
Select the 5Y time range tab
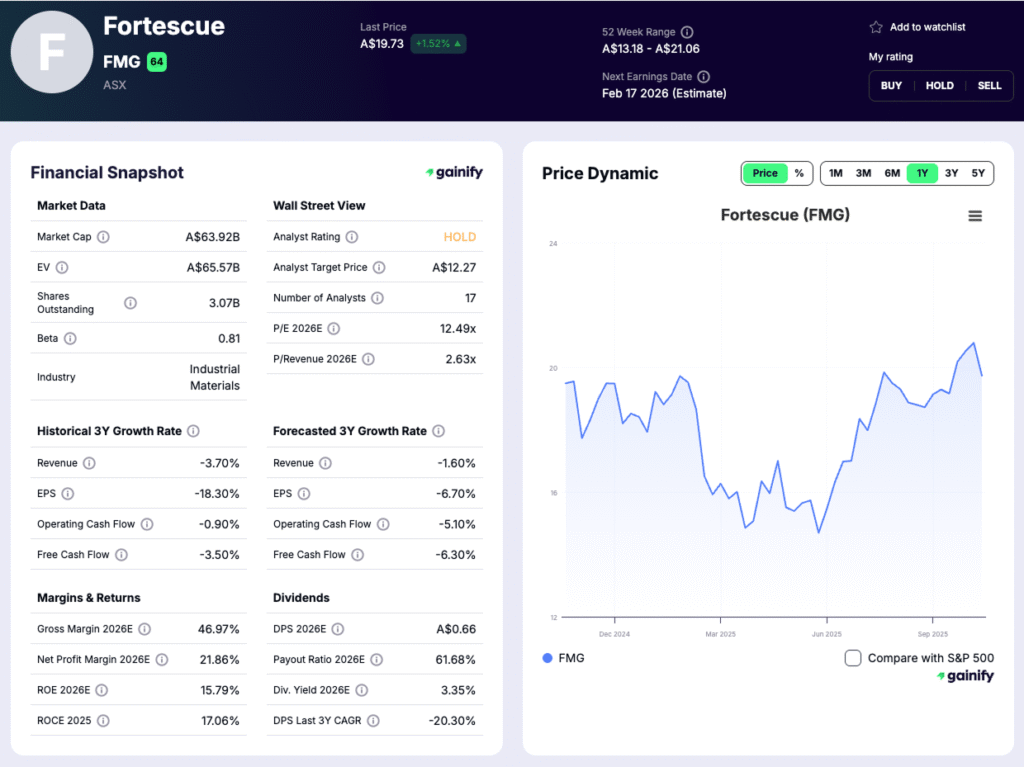pos(978,172)
